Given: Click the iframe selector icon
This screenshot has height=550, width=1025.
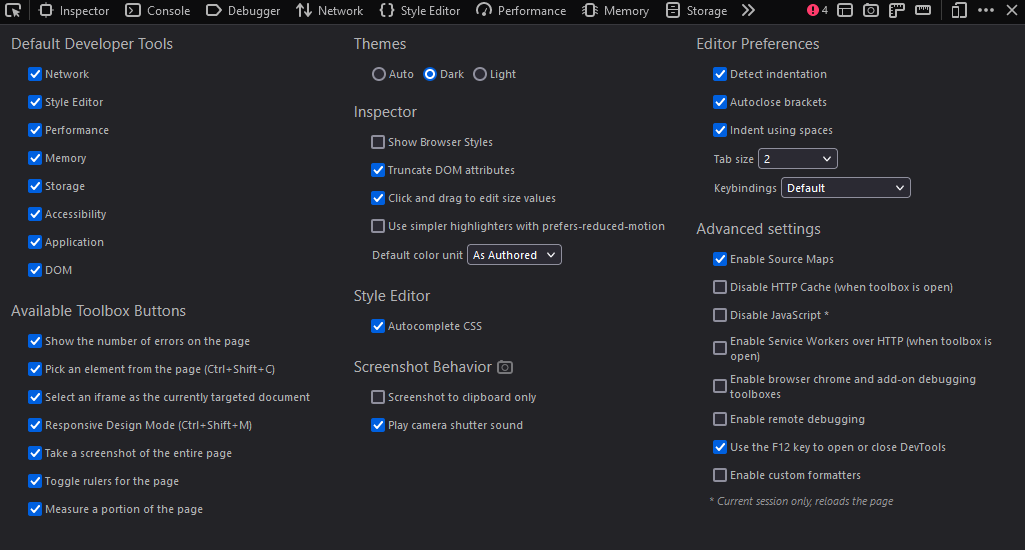Looking at the screenshot, I should pyautogui.click(x=845, y=11).
